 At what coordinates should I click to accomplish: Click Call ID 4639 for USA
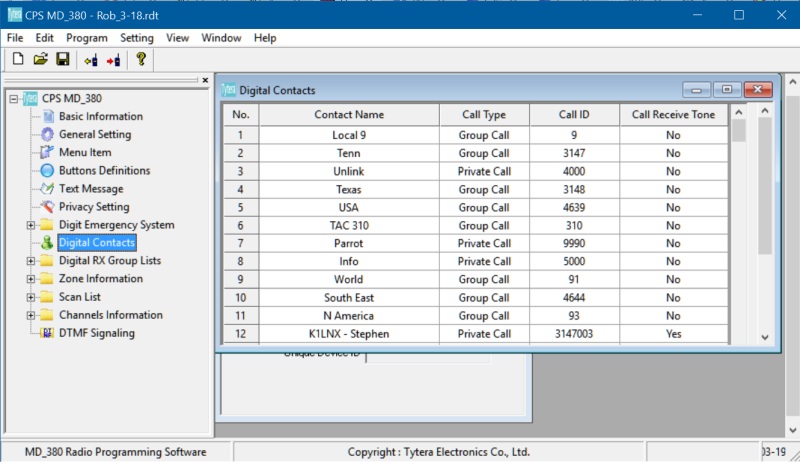click(x=574, y=208)
